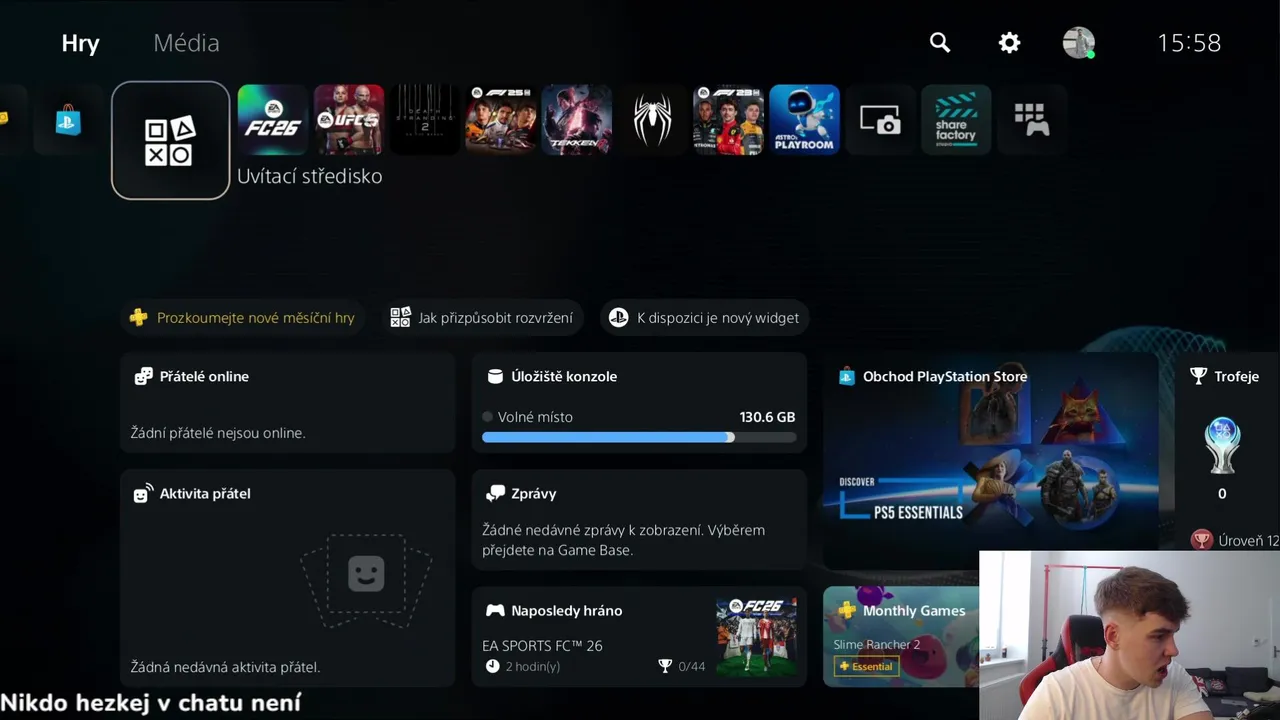Open the Obchod PlayStation Store widget
Image resolution: width=1280 pixels, height=720 pixels.
(x=991, y=461)
